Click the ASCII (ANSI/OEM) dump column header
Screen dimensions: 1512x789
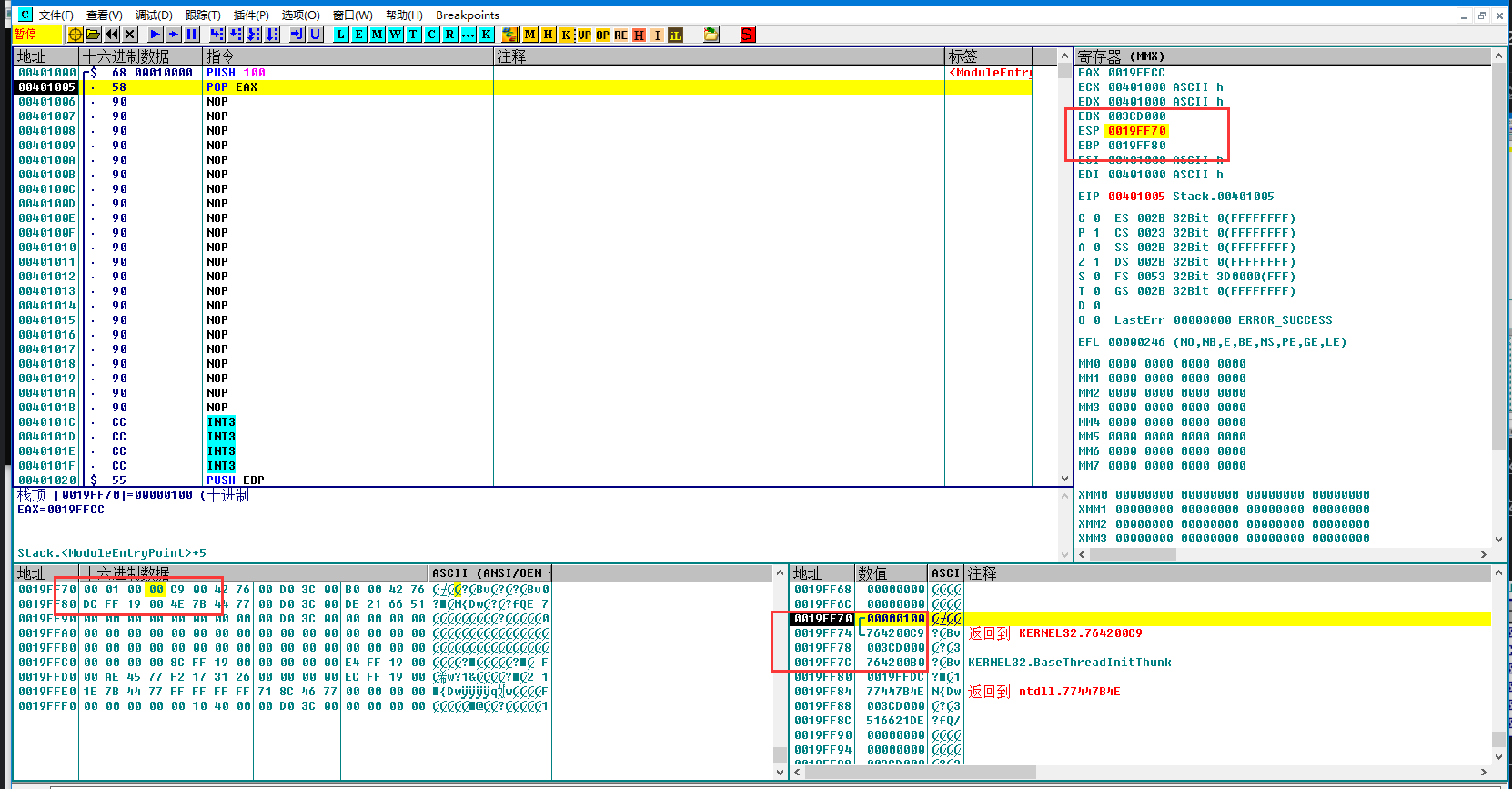[488, 573]
